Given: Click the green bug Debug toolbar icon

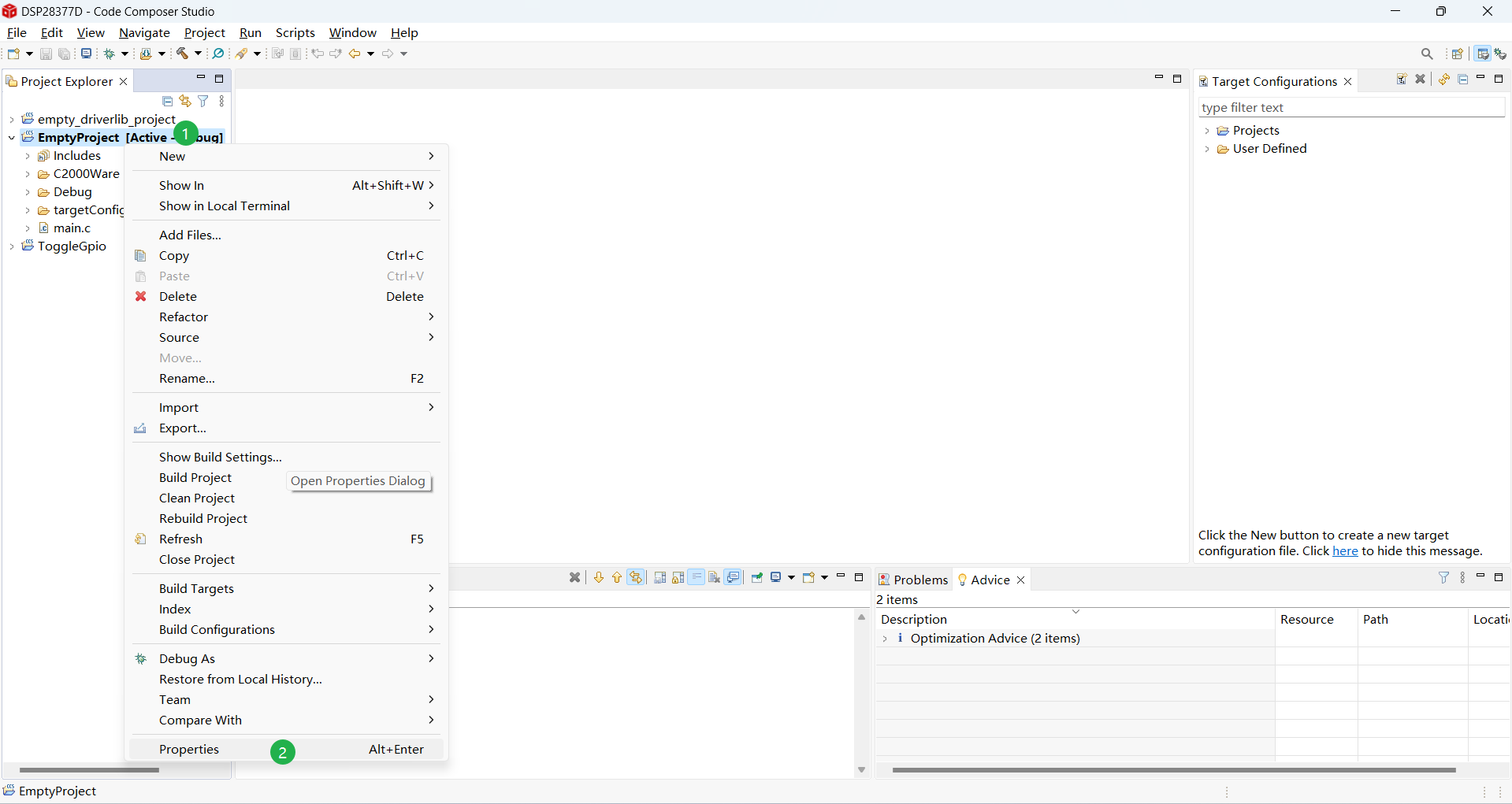Looking at the screenshot, I should tap(110, 54).
